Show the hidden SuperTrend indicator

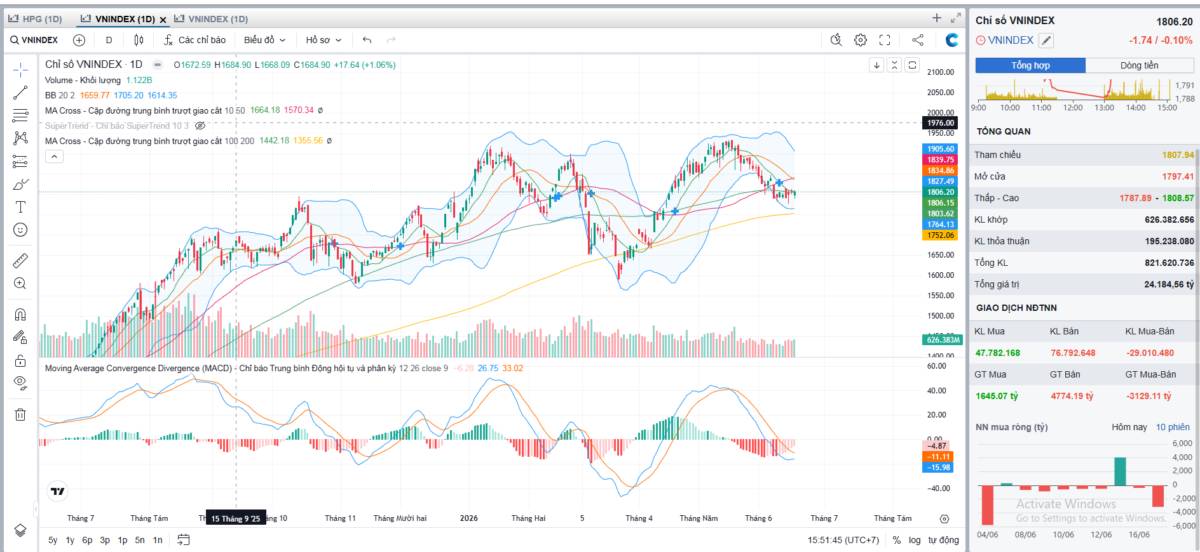[x=200, y=126]
